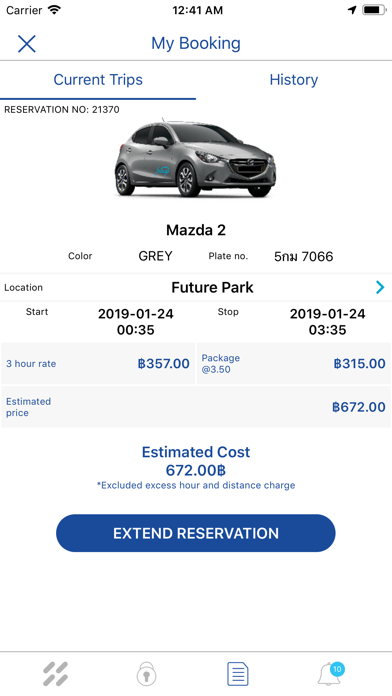Tap the Wi-Fi icon in status bar

54,10
